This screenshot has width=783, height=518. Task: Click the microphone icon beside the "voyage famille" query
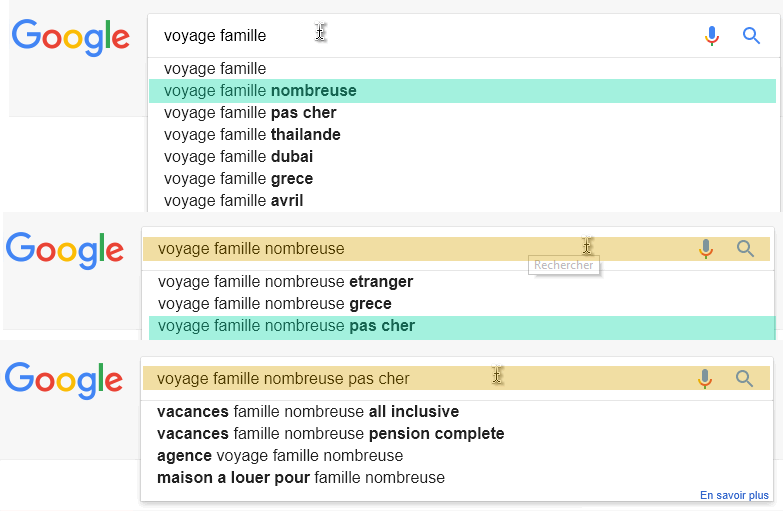pos(712,36)
